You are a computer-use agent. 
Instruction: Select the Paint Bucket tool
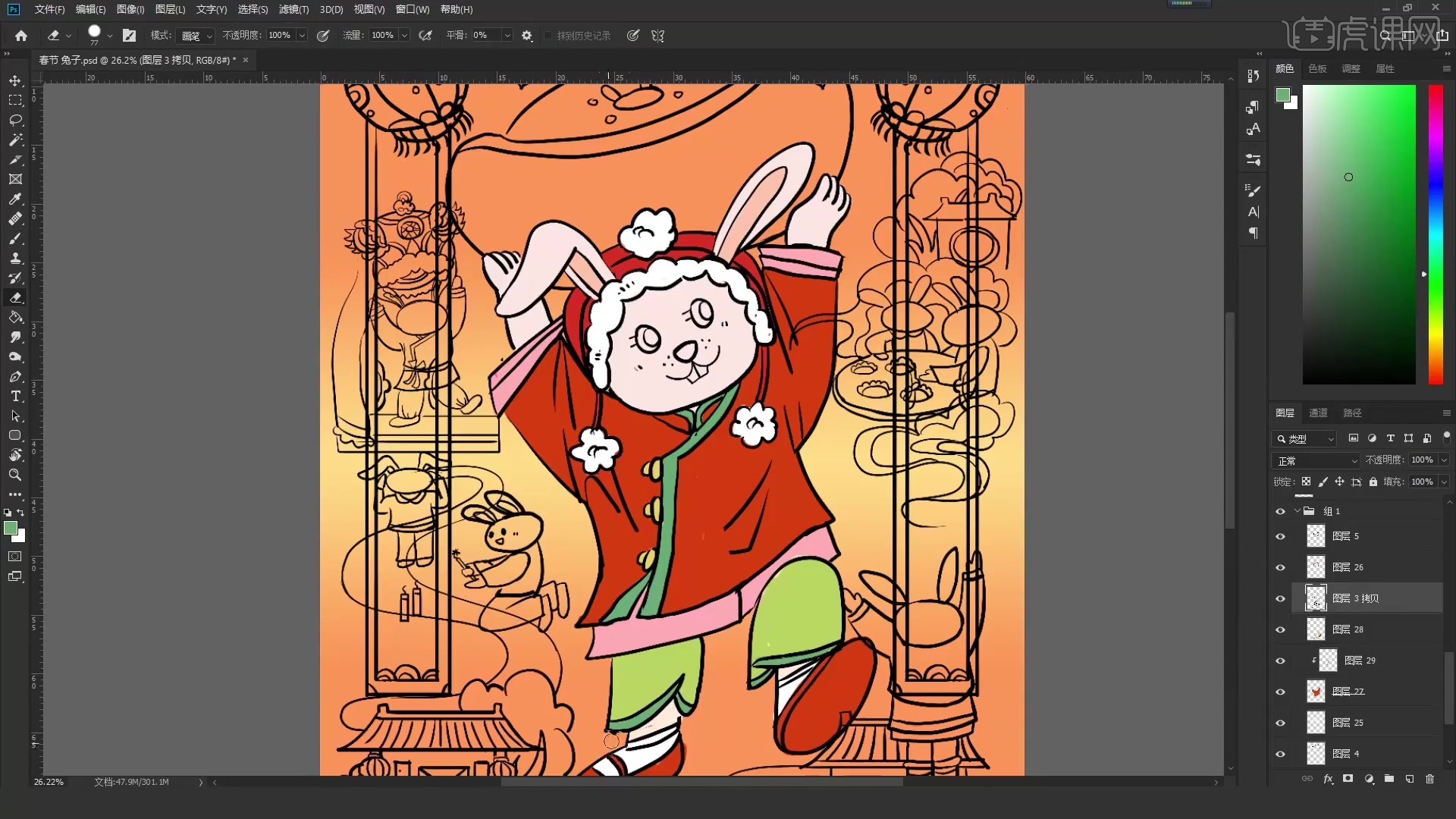(x=15, y=317)
